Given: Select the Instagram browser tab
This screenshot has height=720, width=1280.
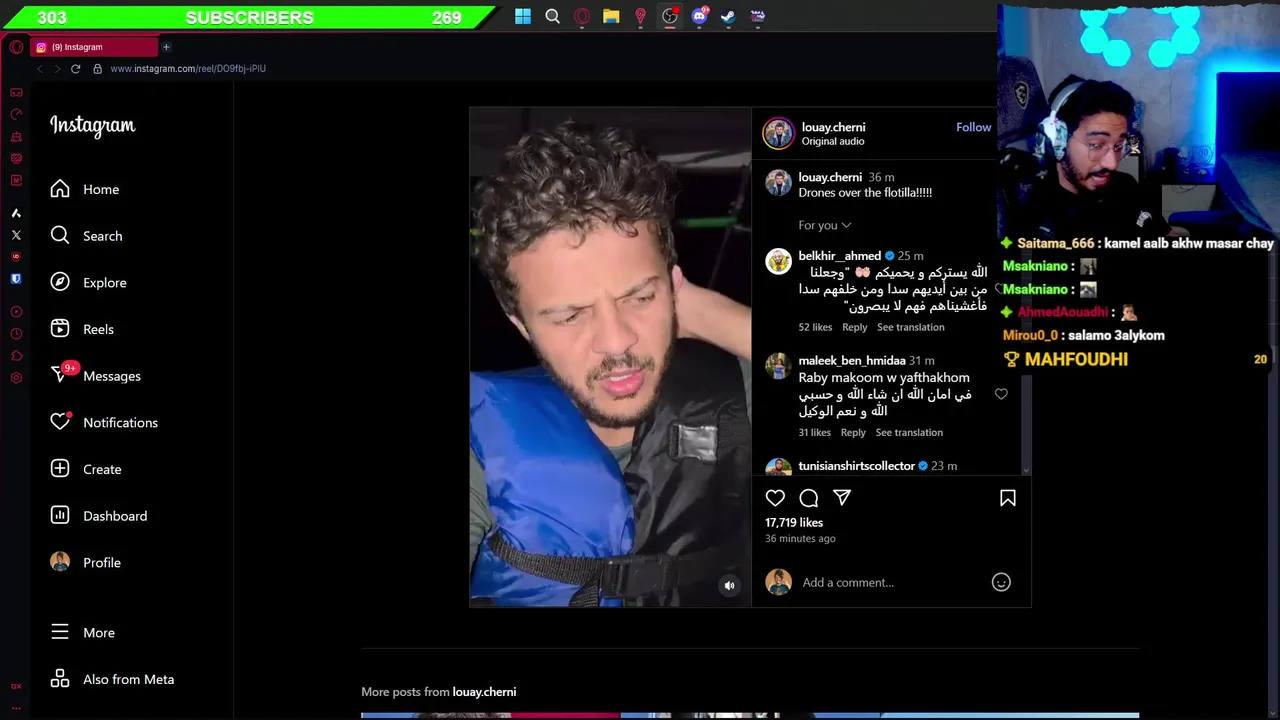Looking at the screenshot, I should coord(95,47).
